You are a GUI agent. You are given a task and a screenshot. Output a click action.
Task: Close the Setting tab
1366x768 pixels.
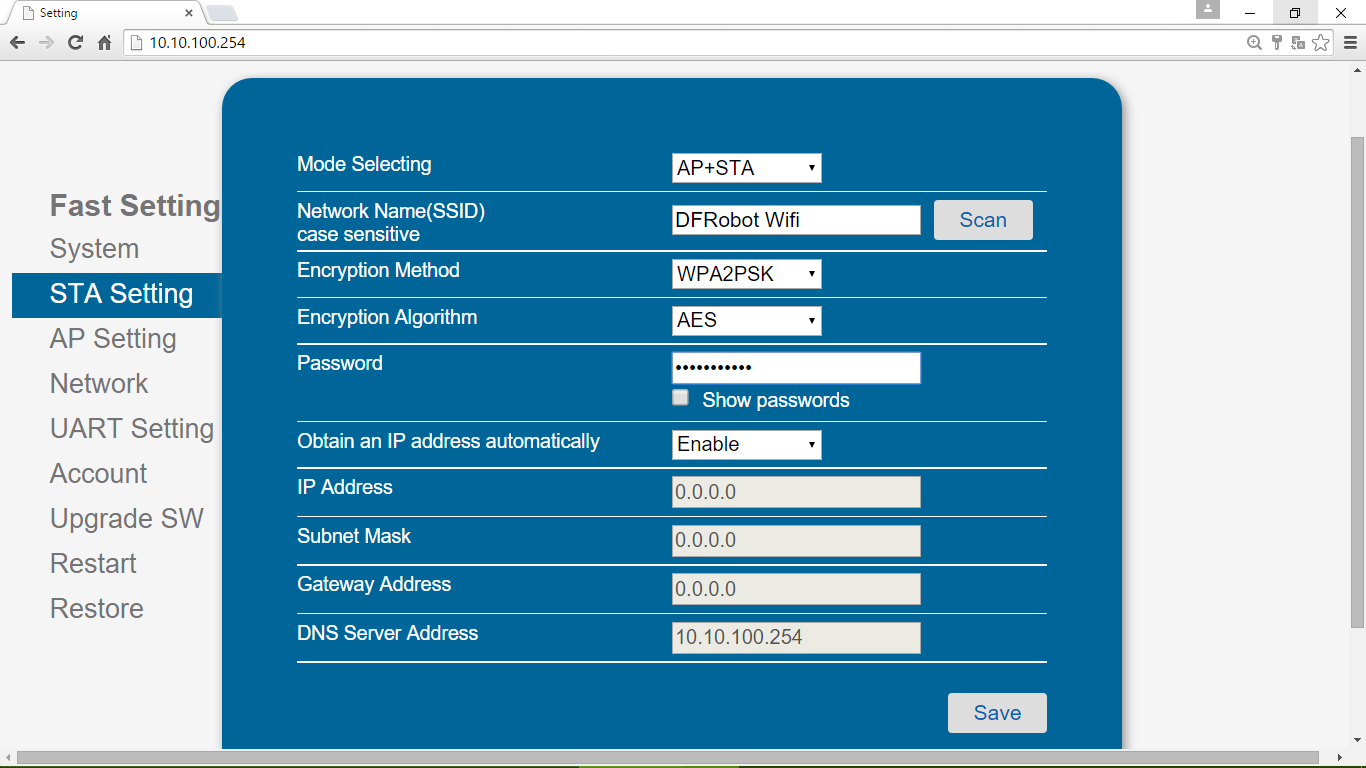[x=189, y=13]
